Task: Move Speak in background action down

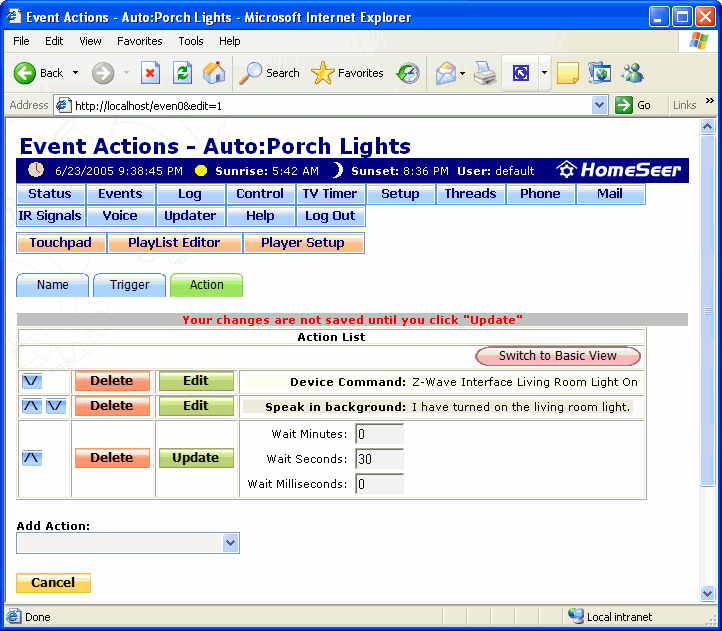Action: click(56, 406)
